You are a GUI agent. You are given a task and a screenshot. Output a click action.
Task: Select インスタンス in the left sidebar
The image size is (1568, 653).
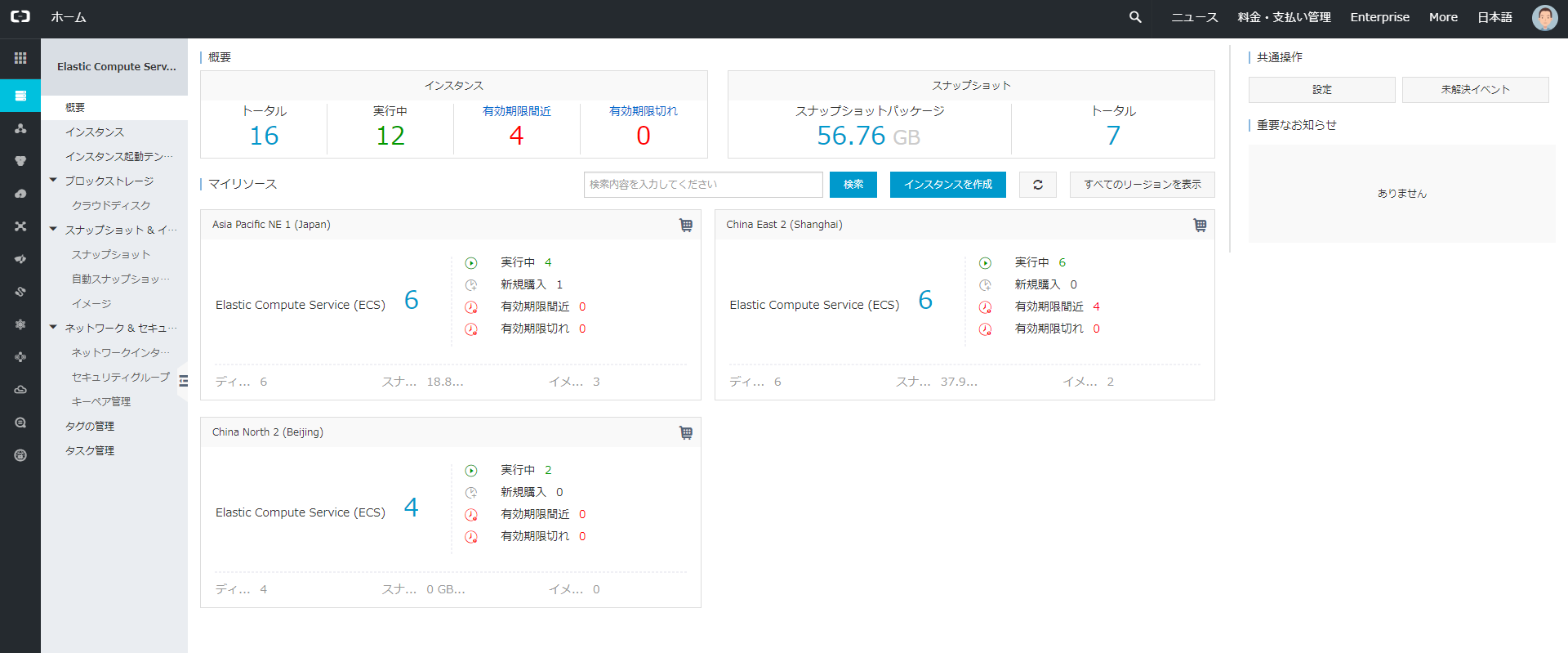[x=95, y=132]
